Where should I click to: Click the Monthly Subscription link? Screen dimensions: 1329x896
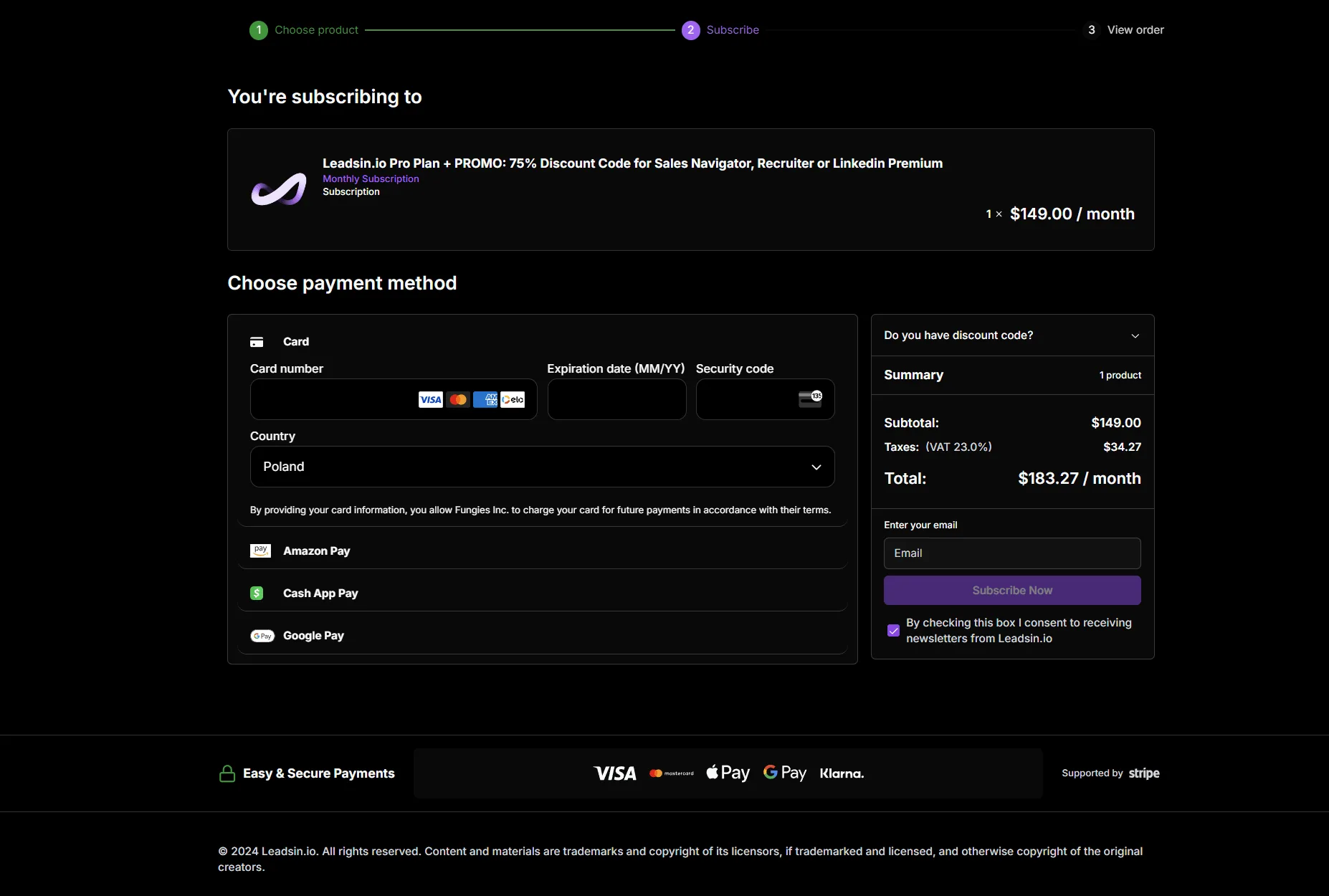(371, 178)
